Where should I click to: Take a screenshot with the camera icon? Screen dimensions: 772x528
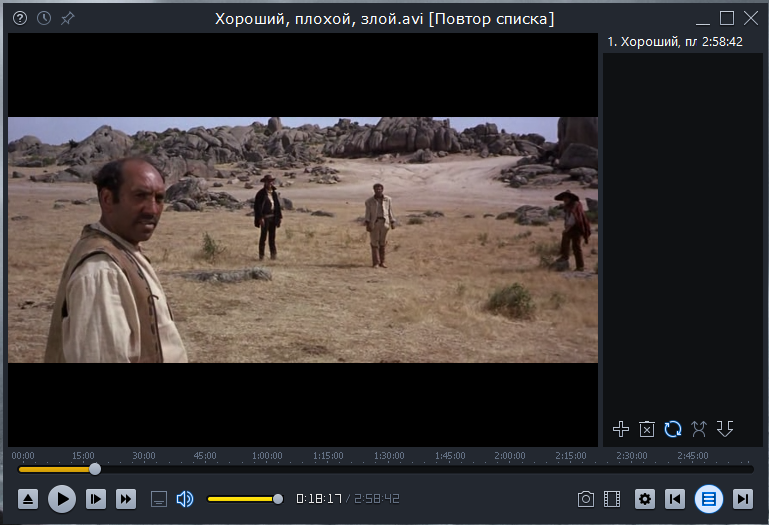point(585,499)
